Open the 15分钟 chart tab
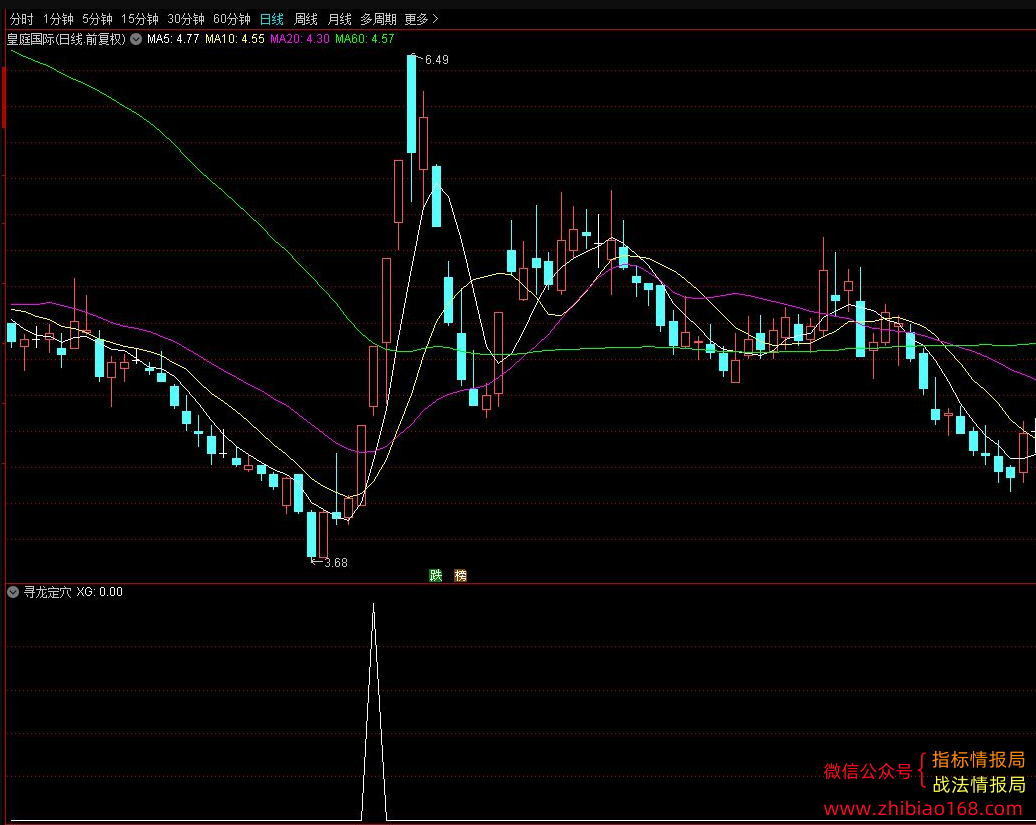The width and height of the screenshot is (1036, 825). (x=139, y=19)
